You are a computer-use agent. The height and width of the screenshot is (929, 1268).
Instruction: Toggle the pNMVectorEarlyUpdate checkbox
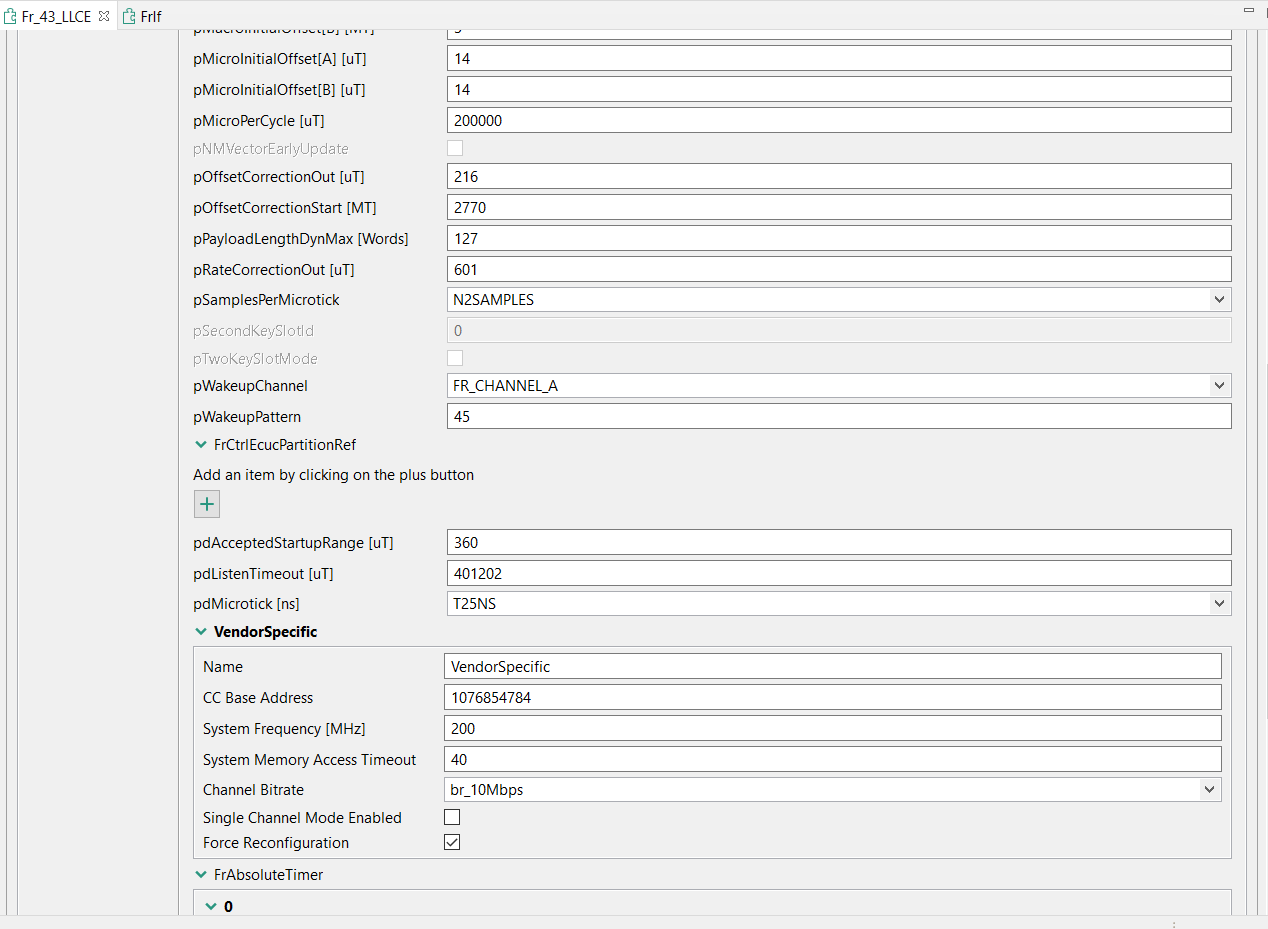(455, 147)
